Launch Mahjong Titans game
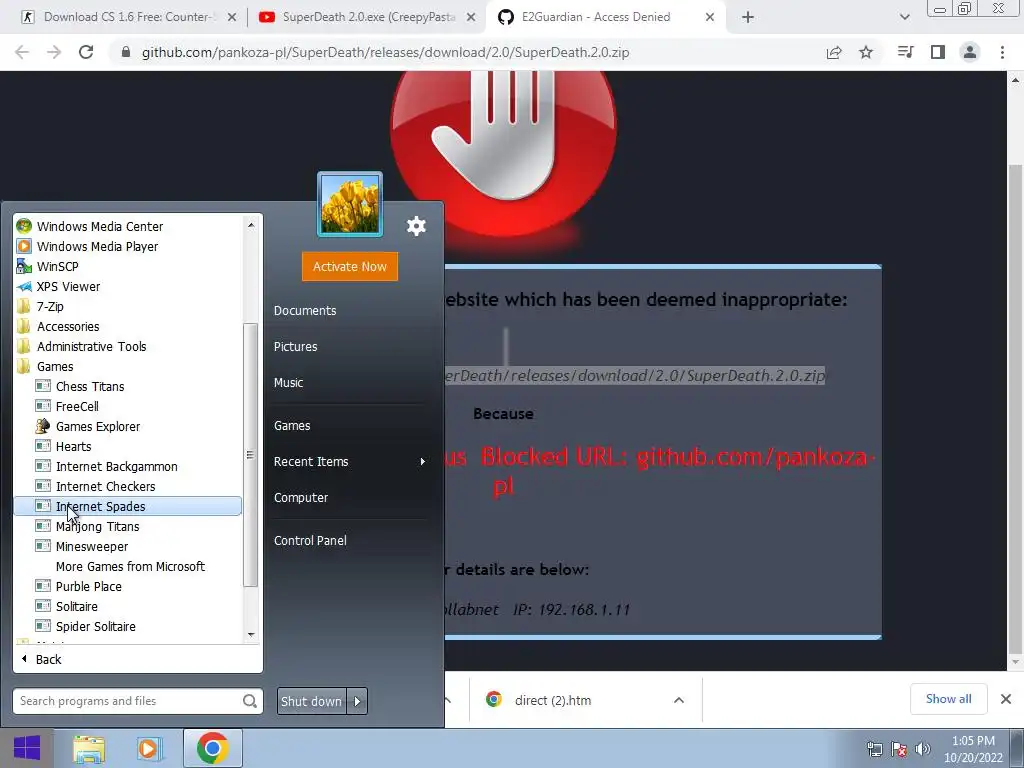 pos(97,526)
